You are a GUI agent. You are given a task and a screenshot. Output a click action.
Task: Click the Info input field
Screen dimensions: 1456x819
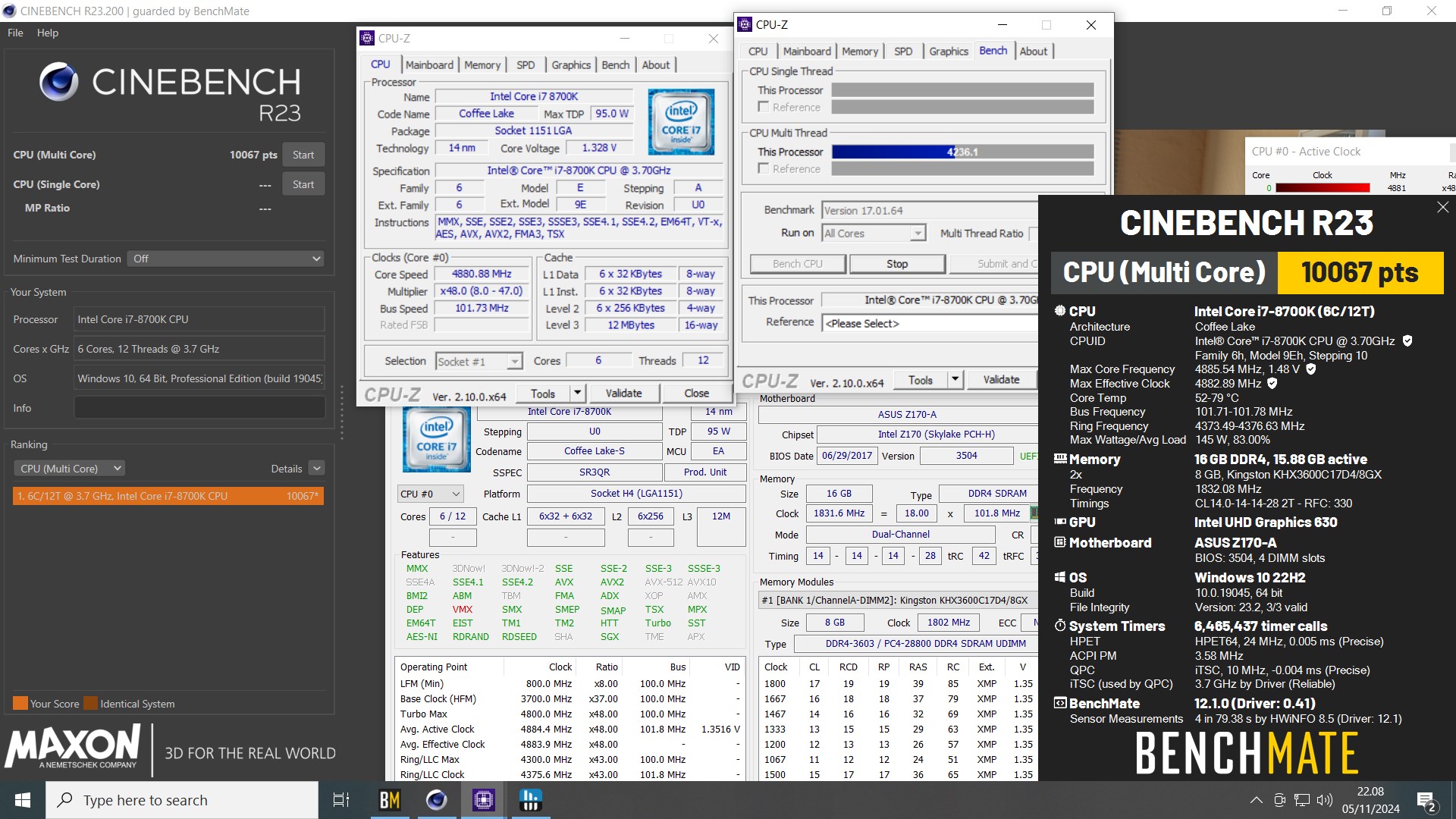tap(199, 408)
